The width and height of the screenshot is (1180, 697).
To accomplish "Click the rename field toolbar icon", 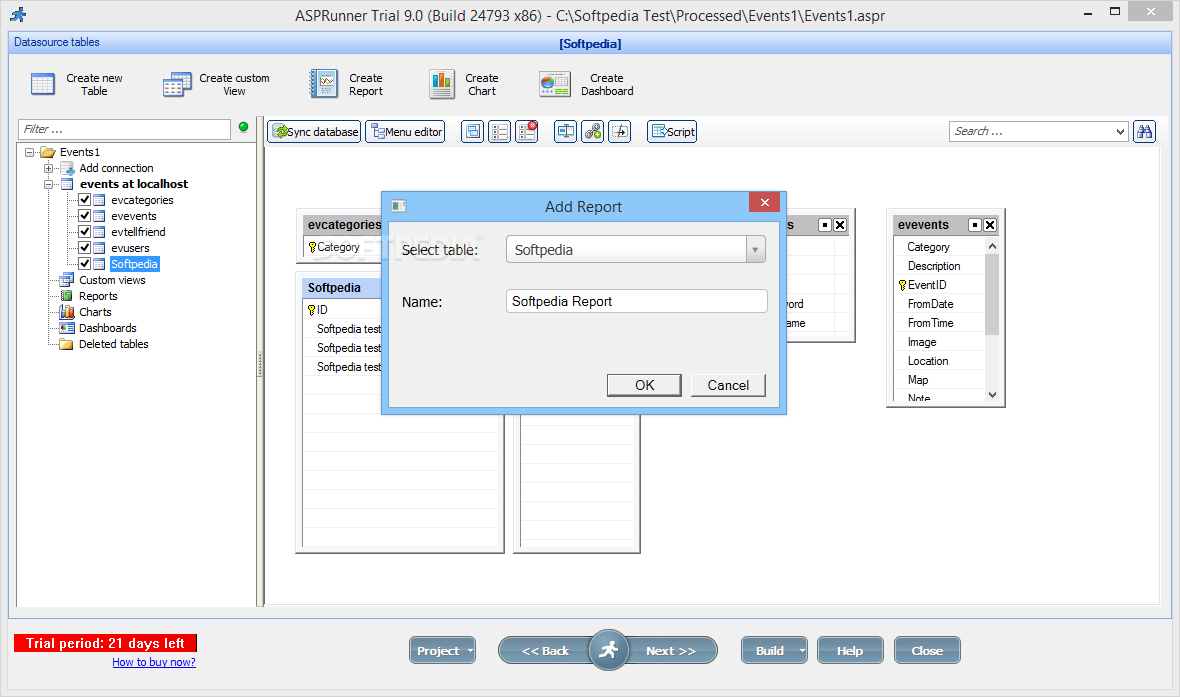I will click(x=565, y=132).
